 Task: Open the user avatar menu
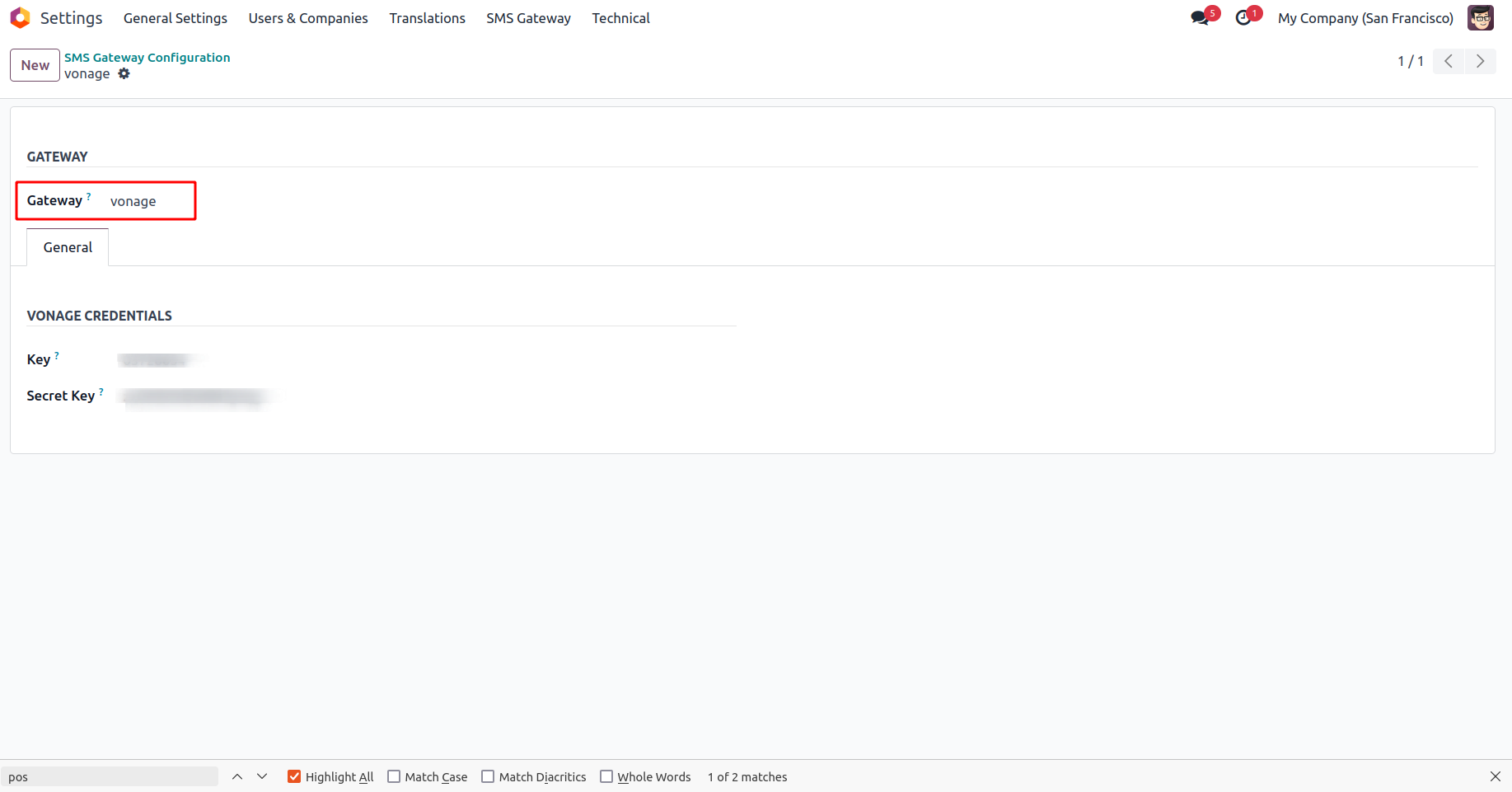pos(1481,17)
